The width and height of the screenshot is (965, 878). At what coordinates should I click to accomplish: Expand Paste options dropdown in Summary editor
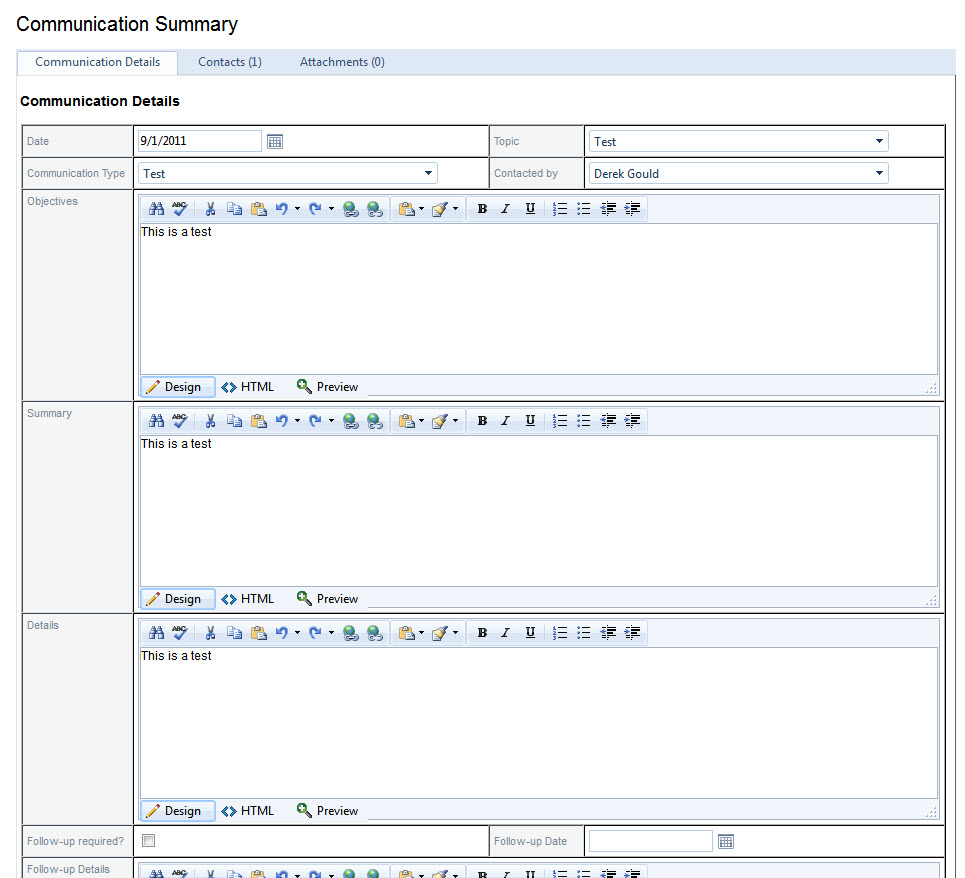pyautogui.click(x=422, y=421)
